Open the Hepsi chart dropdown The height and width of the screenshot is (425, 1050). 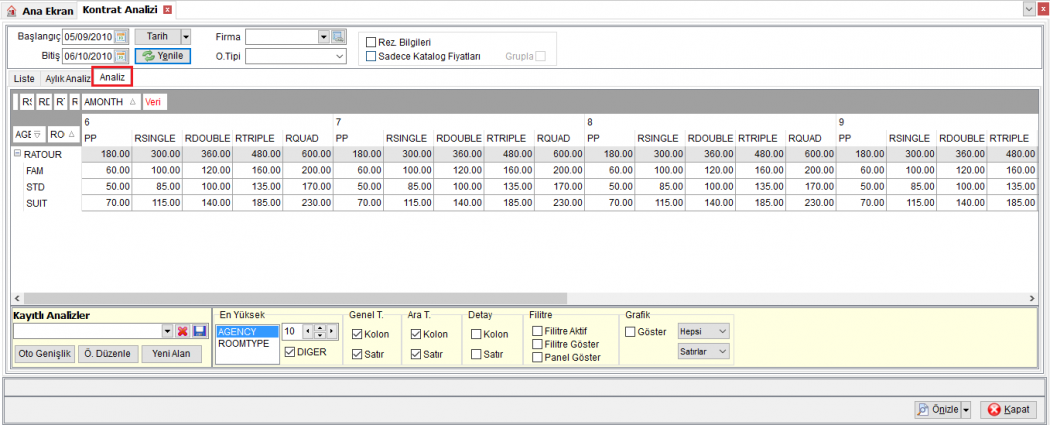(x=703, y=331)
